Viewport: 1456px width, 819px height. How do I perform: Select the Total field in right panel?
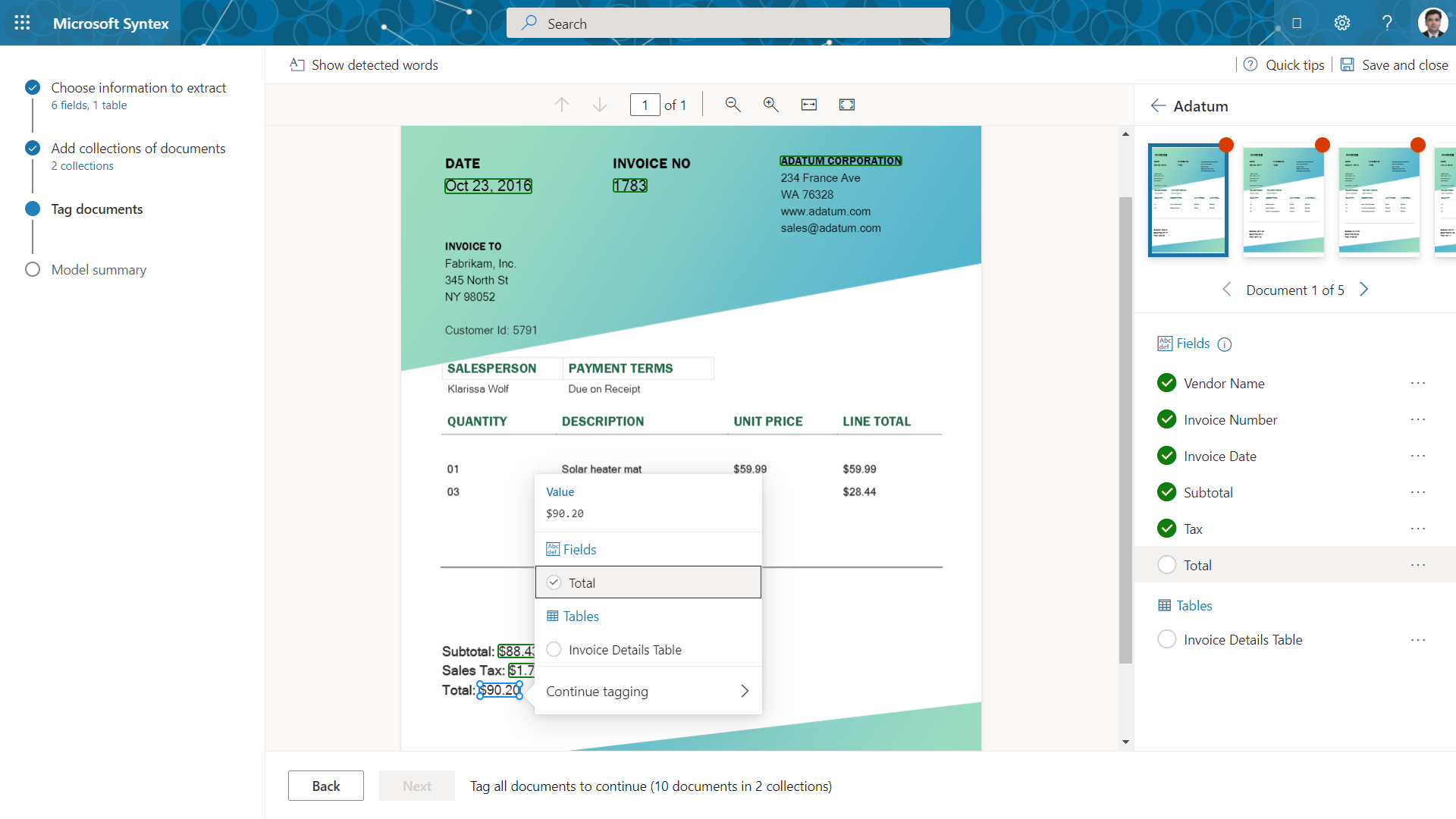coord(1198,565)
